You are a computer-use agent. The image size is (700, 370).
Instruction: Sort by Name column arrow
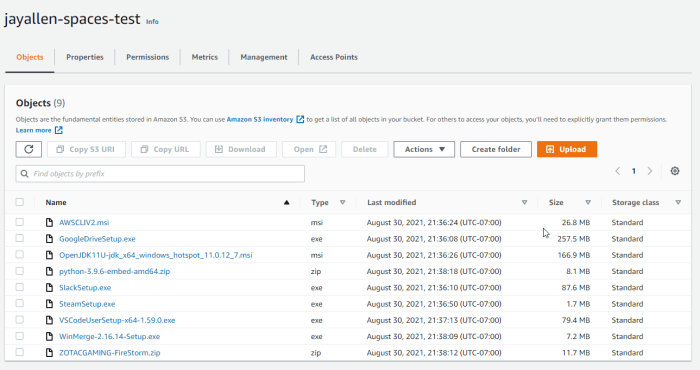click(x=287, y=203)
